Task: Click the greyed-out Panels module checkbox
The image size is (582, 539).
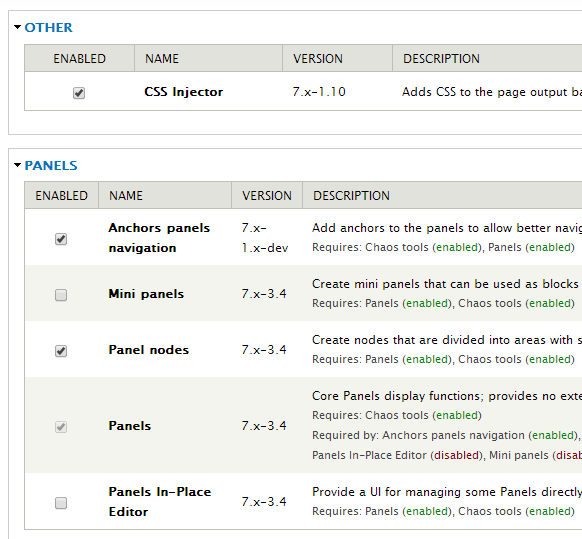Action: click(61, 427)
